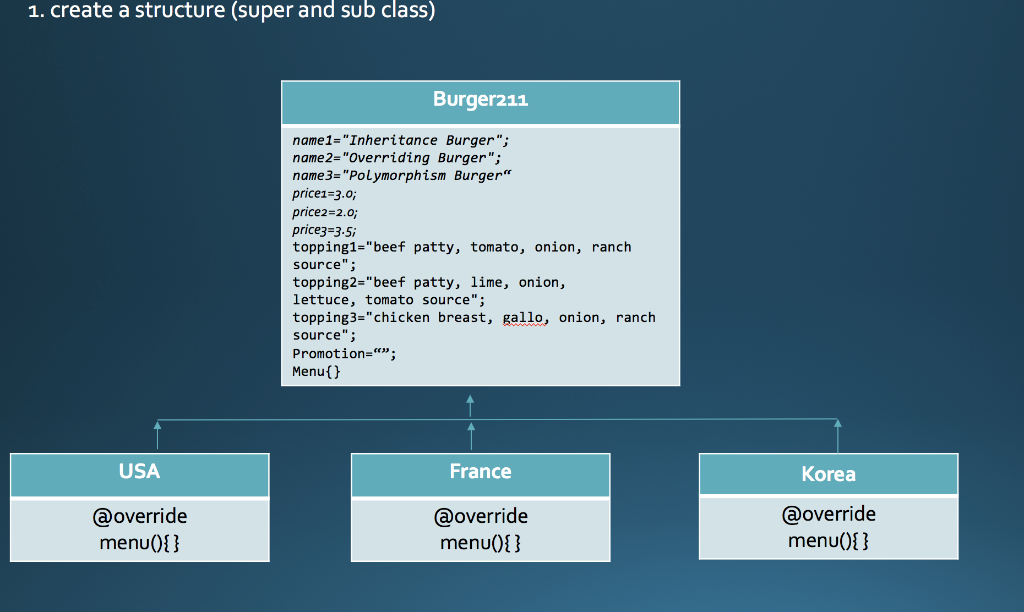Select @override menu under Korea
Image resolution: width=1024 pixels, height=612 pixels.
coord(828,528)
